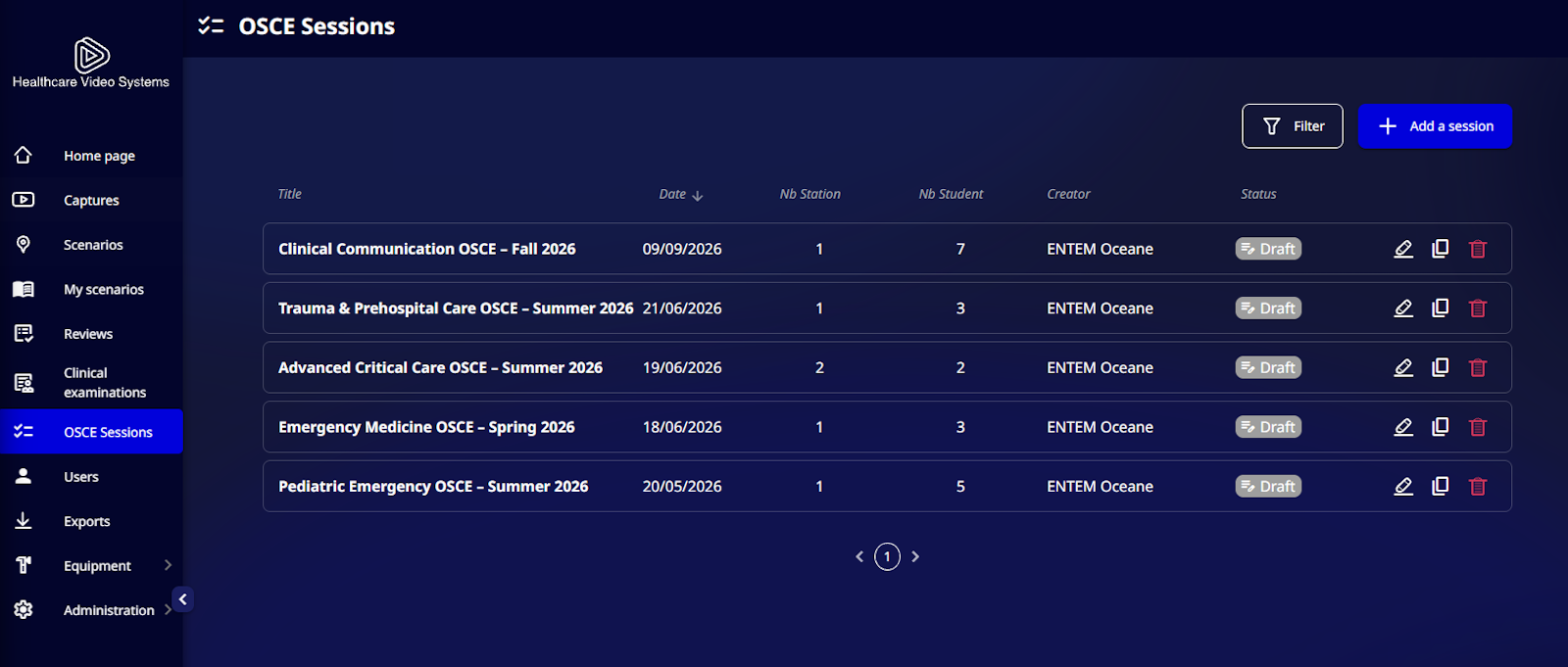Viewport: 1568px width, 667px height.
Task: Go to the next page arrow
Action: [915, 556]
